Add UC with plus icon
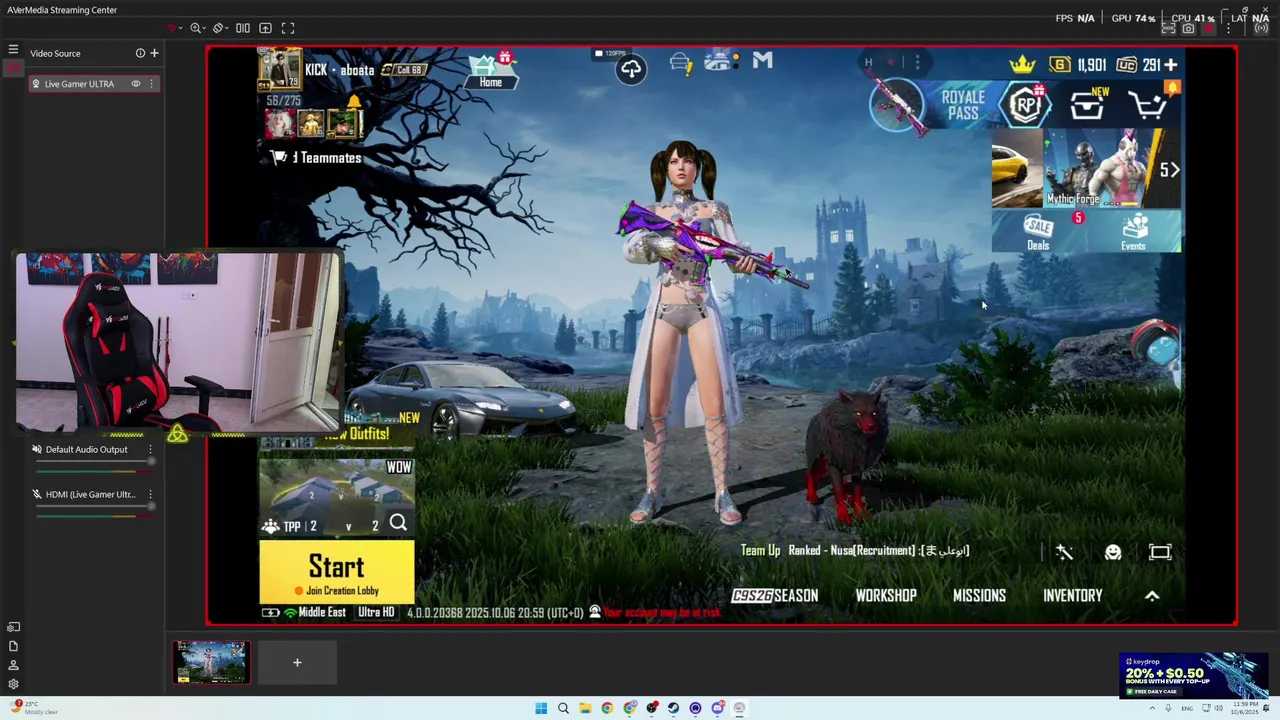 tap(1171, 65)
